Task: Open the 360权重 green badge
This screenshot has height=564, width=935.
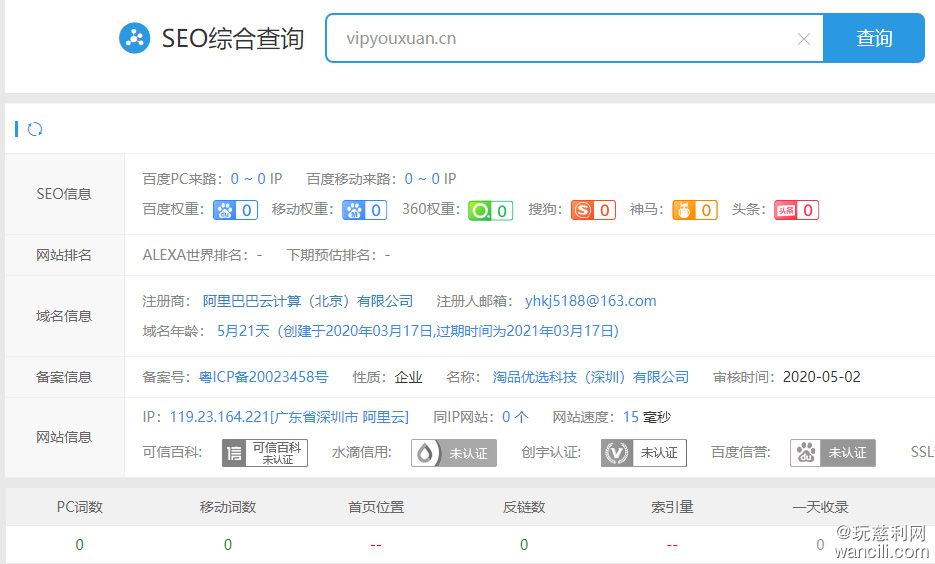Action: [490, 210]
